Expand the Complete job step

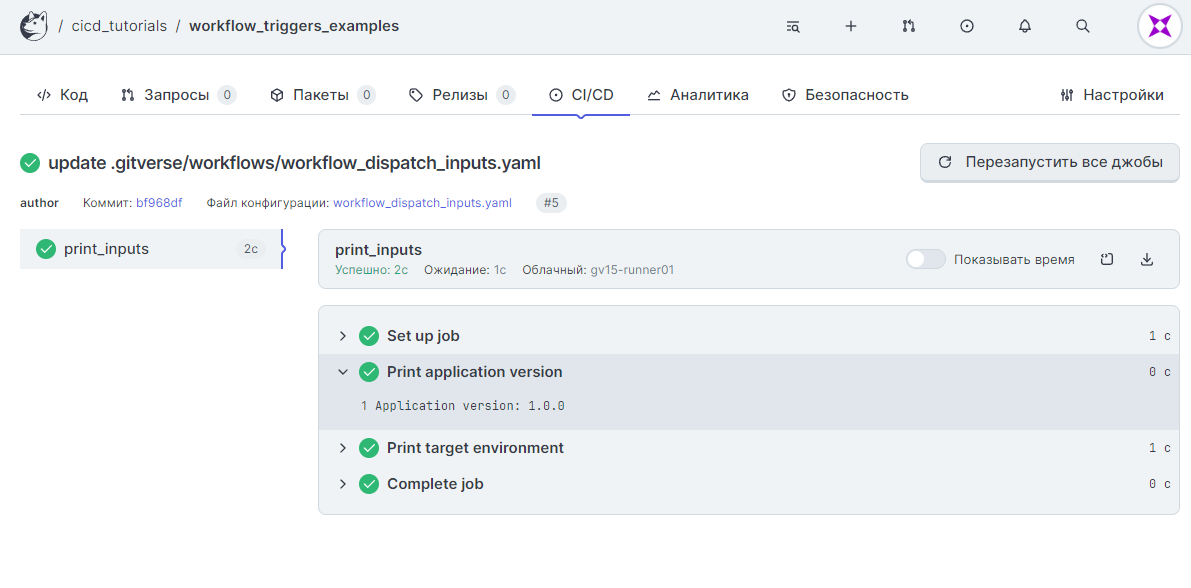pyautogui.click(x=343, y=484)
